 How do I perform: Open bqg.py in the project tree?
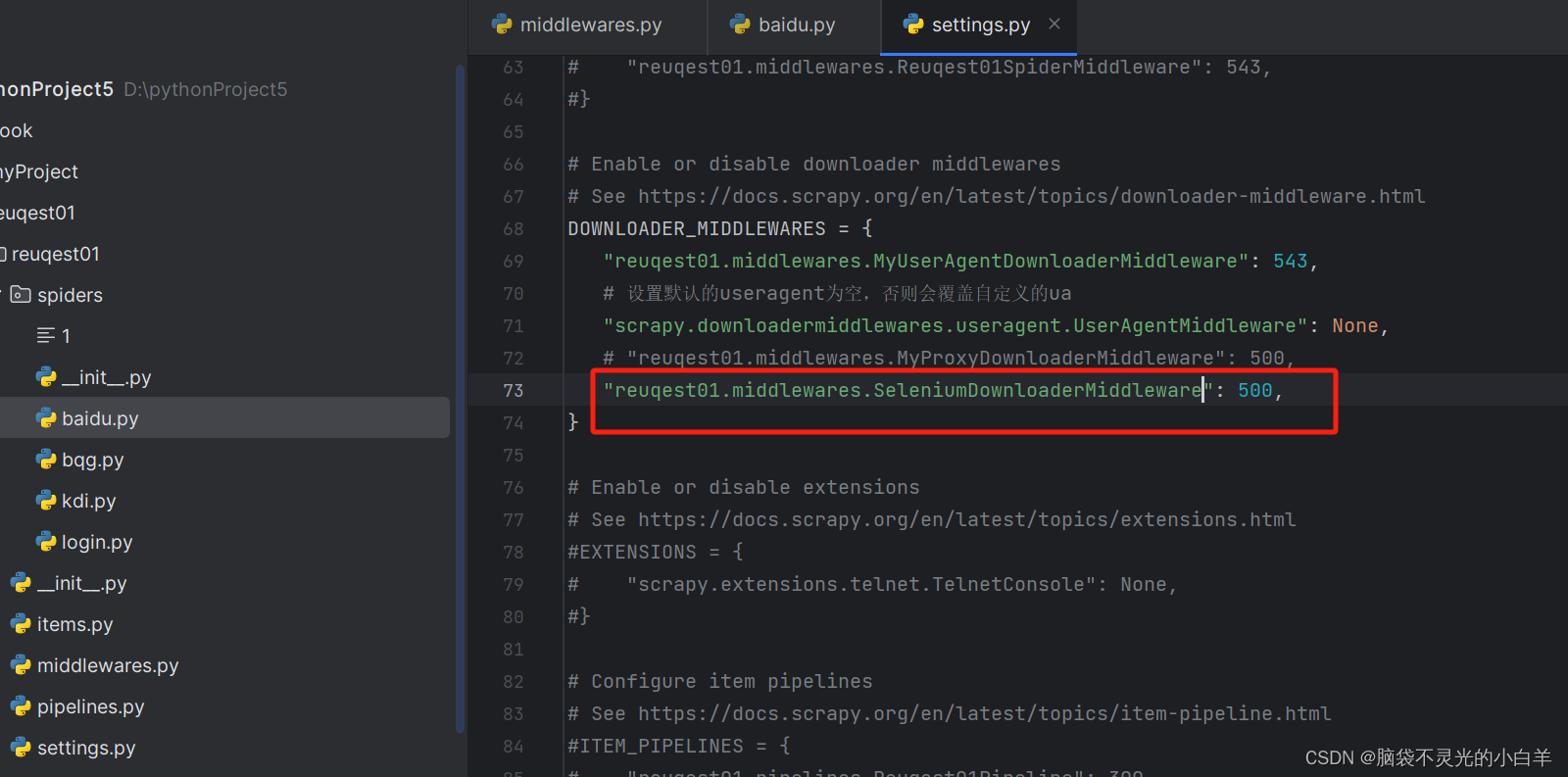click(x=92, y=460)
